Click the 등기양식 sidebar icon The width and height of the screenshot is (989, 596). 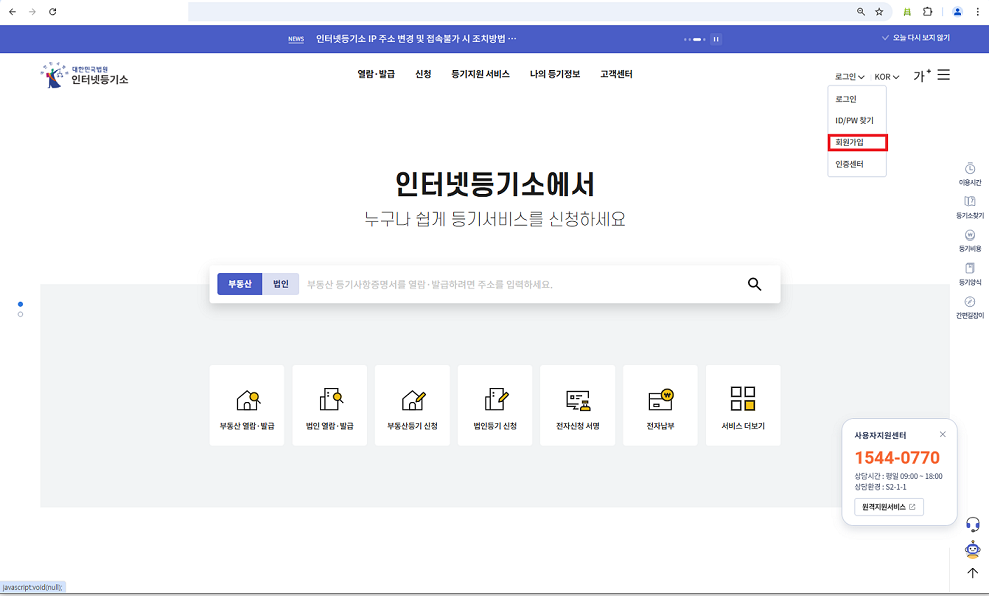970,274
